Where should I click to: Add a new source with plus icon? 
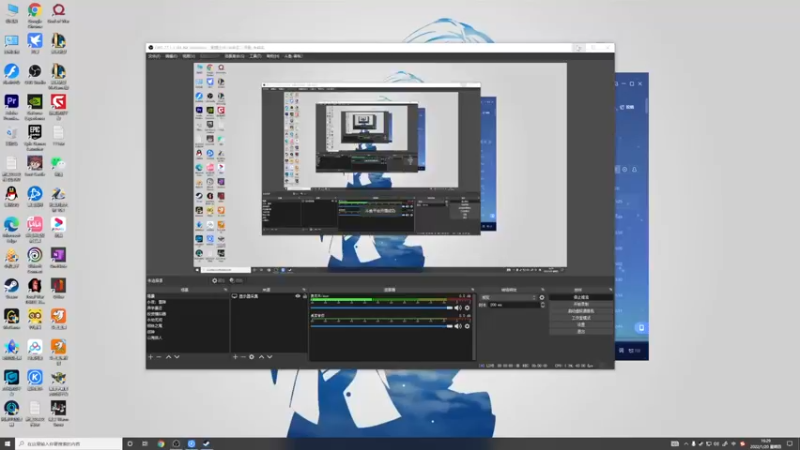point(235,357)
